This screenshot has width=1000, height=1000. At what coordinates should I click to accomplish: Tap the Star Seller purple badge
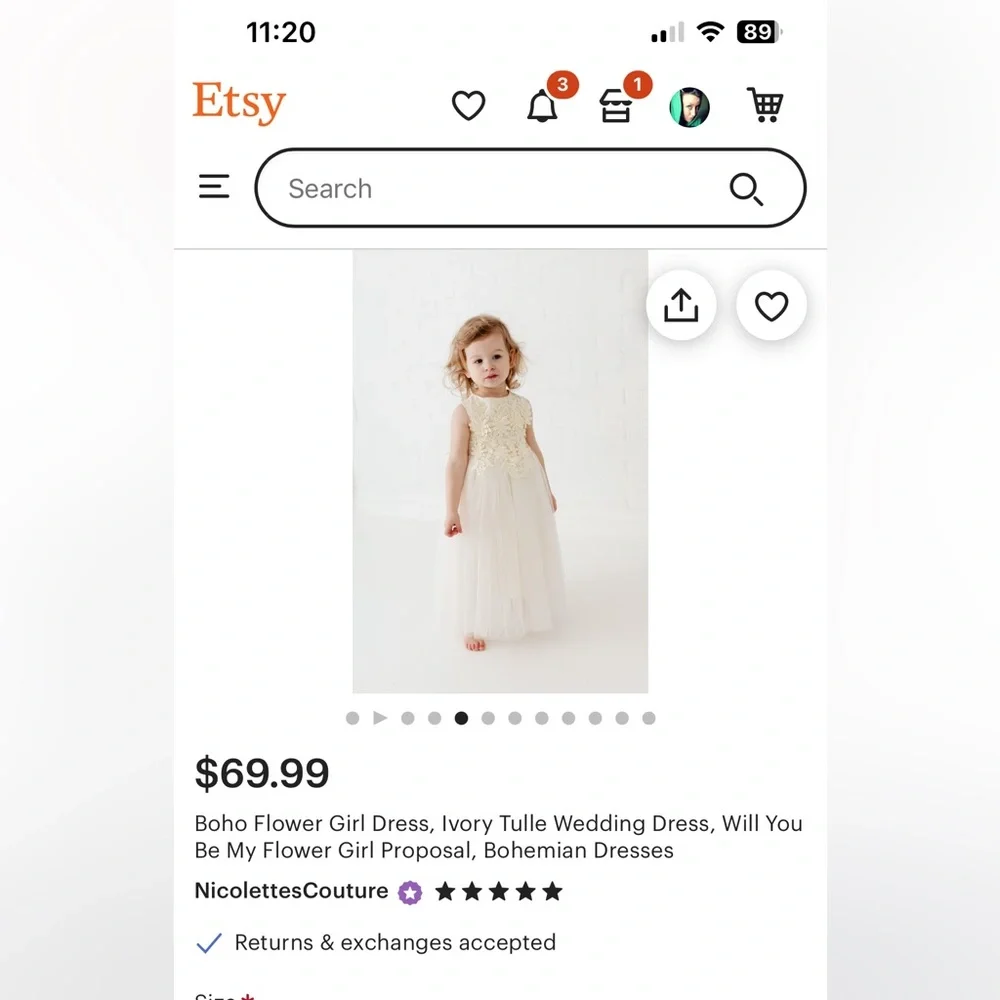(x=410, y=892)
